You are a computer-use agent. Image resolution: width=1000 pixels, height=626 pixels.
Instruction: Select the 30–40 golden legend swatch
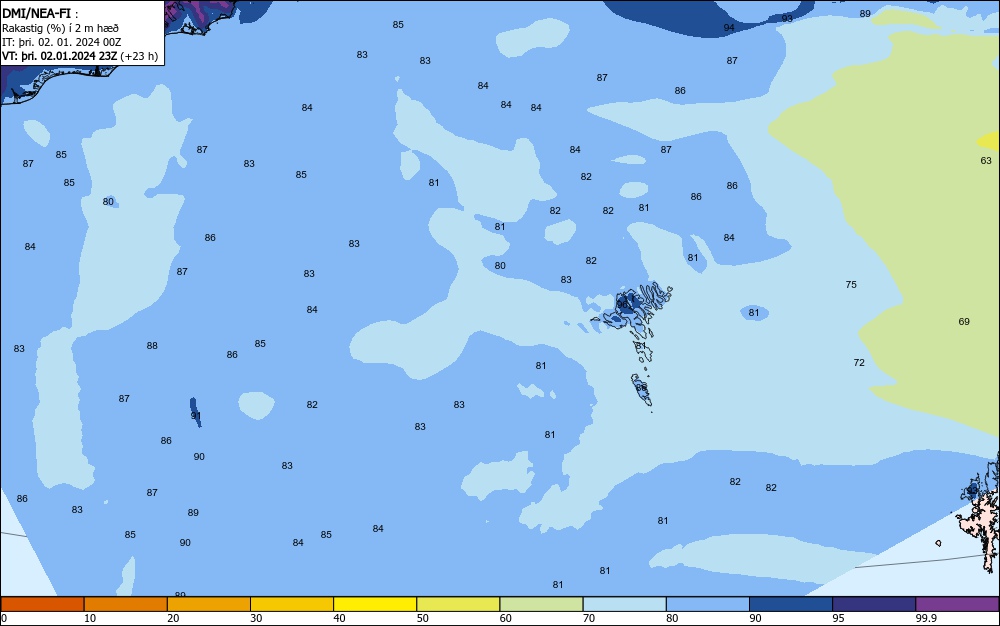(292, 604)
